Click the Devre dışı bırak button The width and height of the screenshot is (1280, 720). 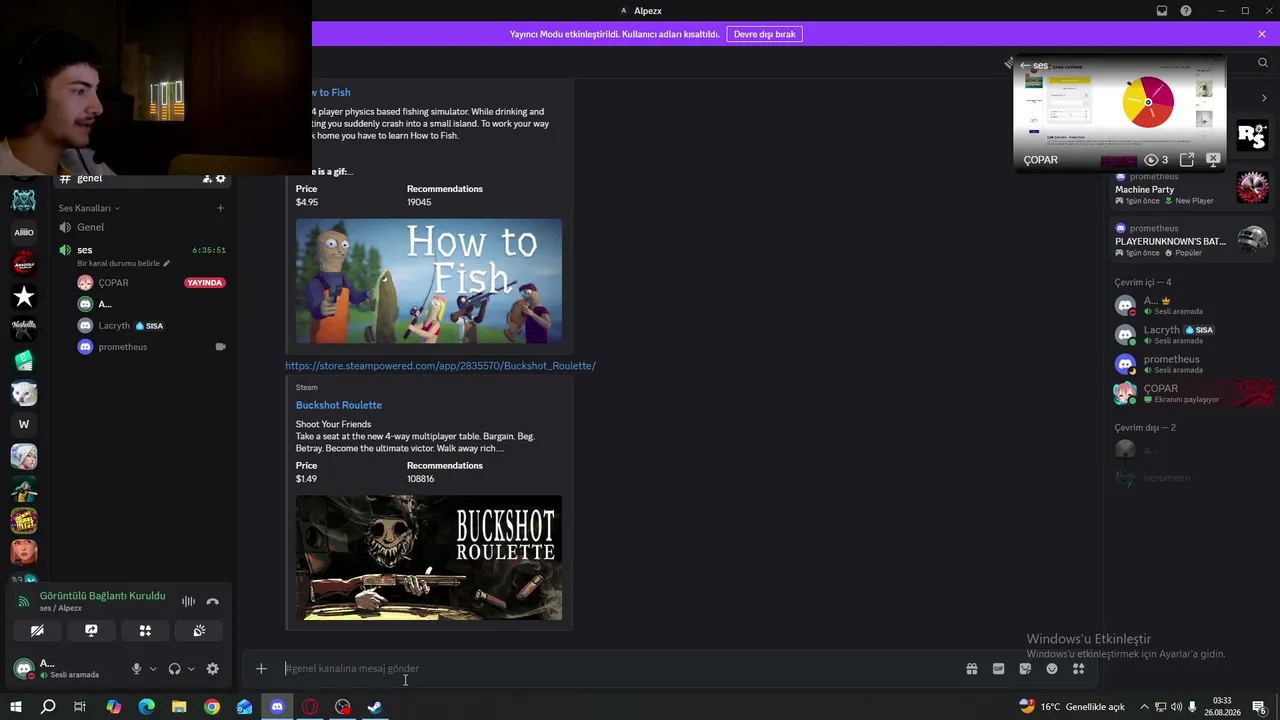click(x=764, y=34)
